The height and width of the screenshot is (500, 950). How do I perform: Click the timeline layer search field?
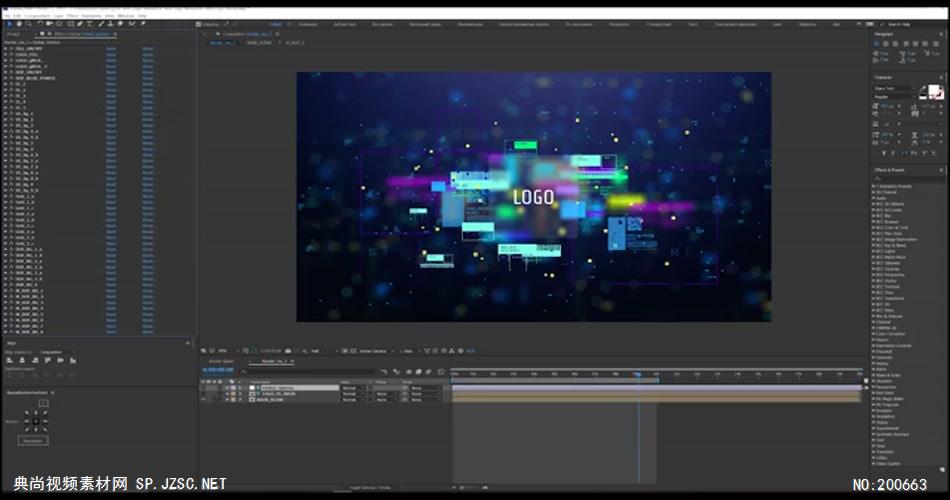pyautogui.click(x=309, y=372)
